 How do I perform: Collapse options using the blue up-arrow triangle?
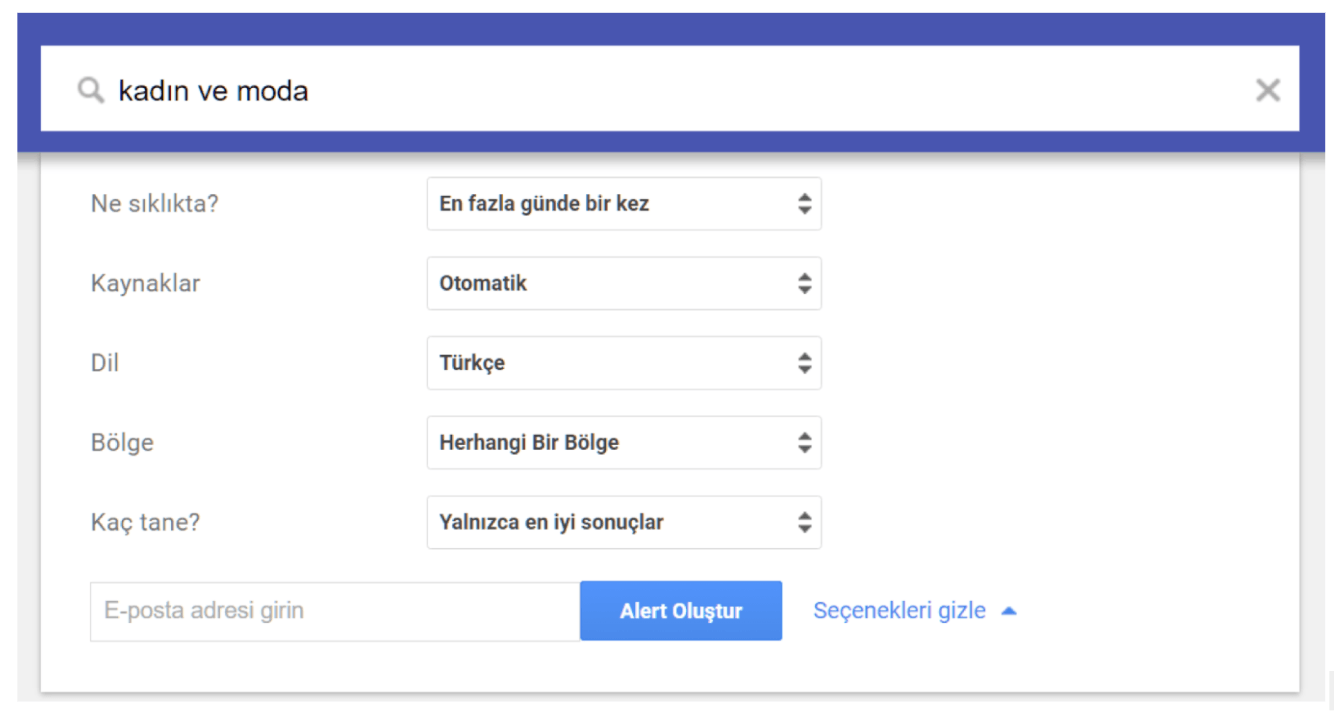[x=1008, y=611]
